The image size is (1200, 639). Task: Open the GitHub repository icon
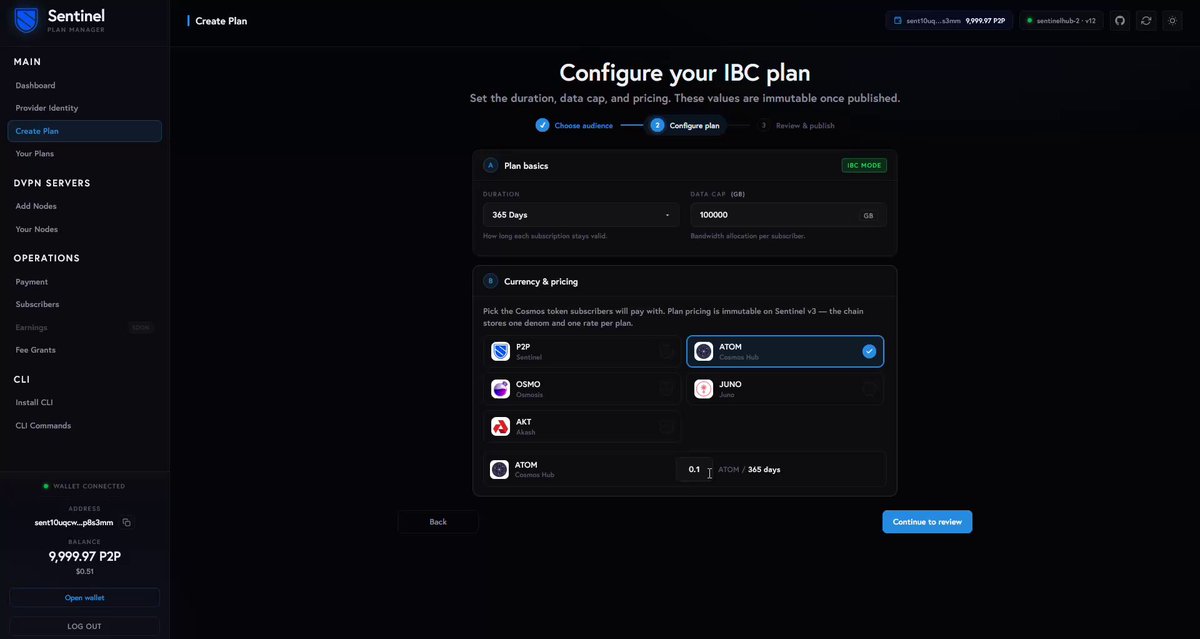pyautogui.click(x=1120, y=20)
